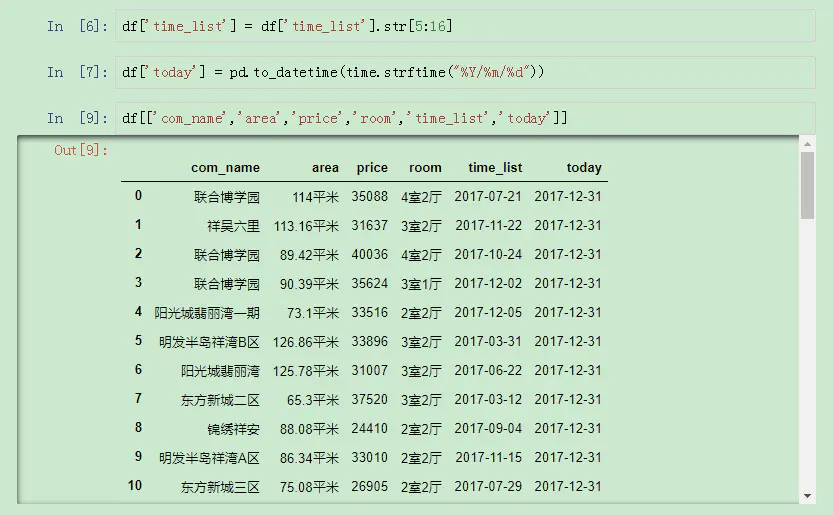Click cell 明发半岛祥湾B区
This screenshot has height=515, width=833.
(209, 342)
